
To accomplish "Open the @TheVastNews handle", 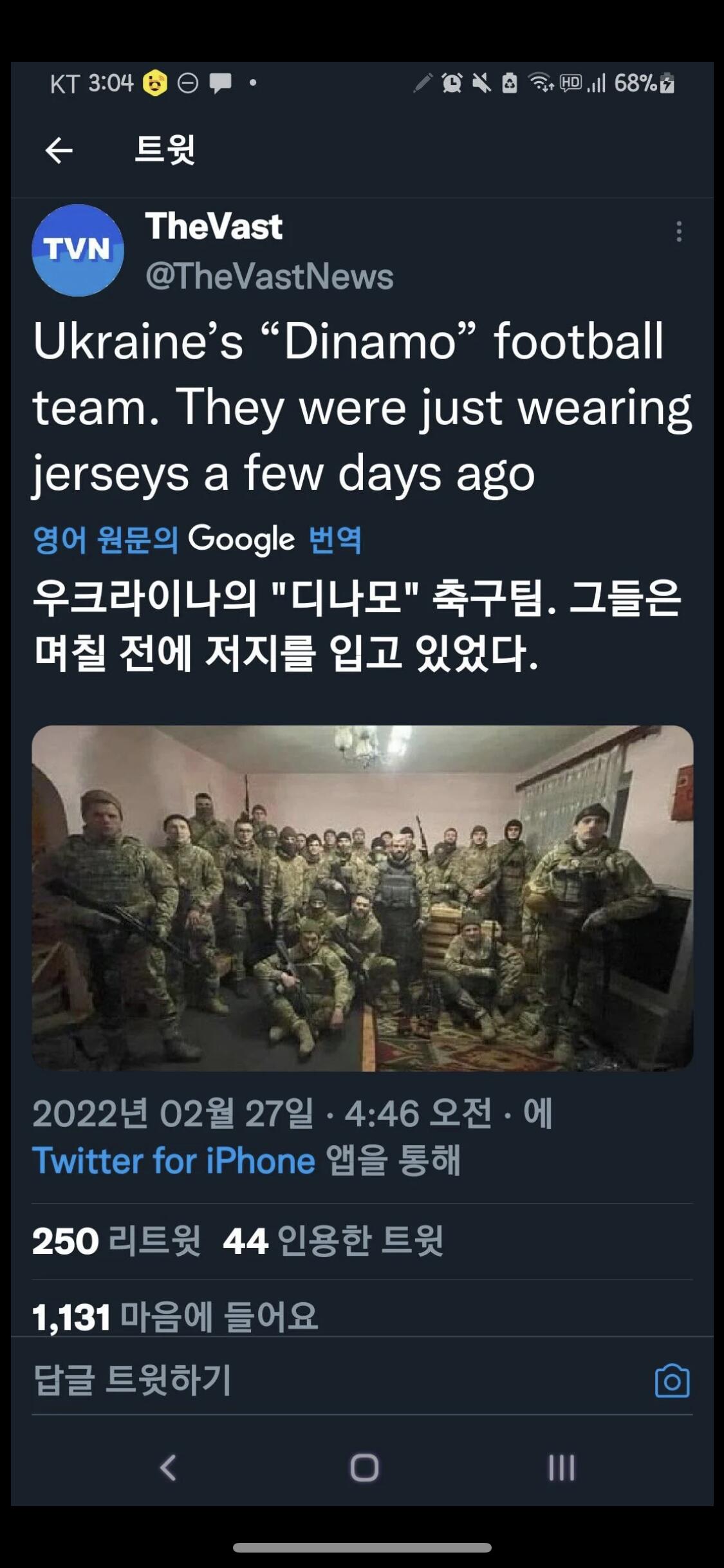I will coord(270,277).
